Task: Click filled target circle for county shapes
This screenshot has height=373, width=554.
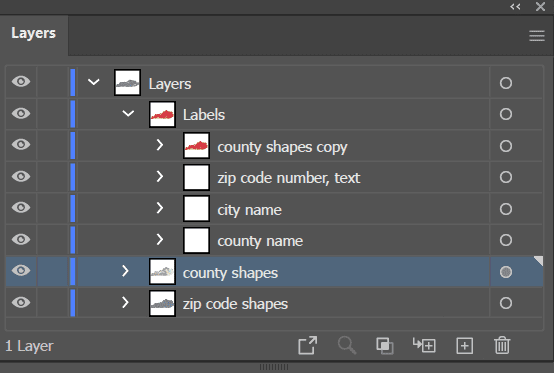Action: click(x=506, y=272)
